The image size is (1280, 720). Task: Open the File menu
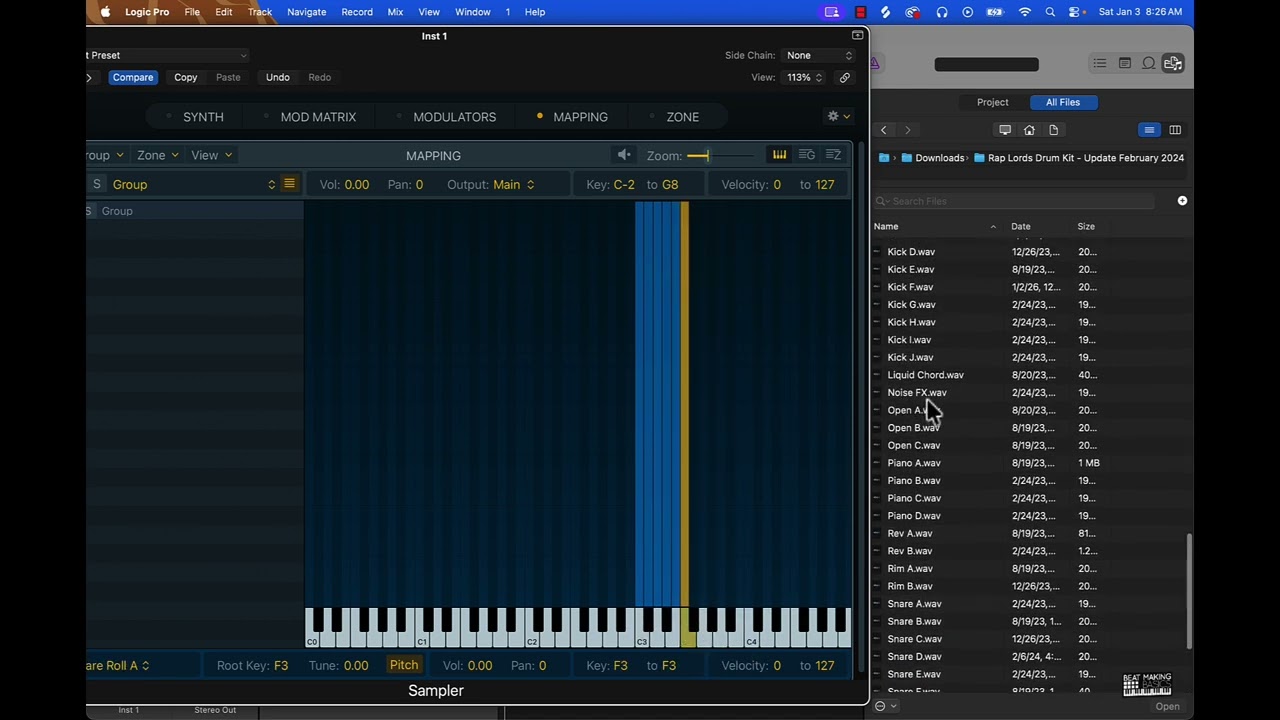(192, 12)
